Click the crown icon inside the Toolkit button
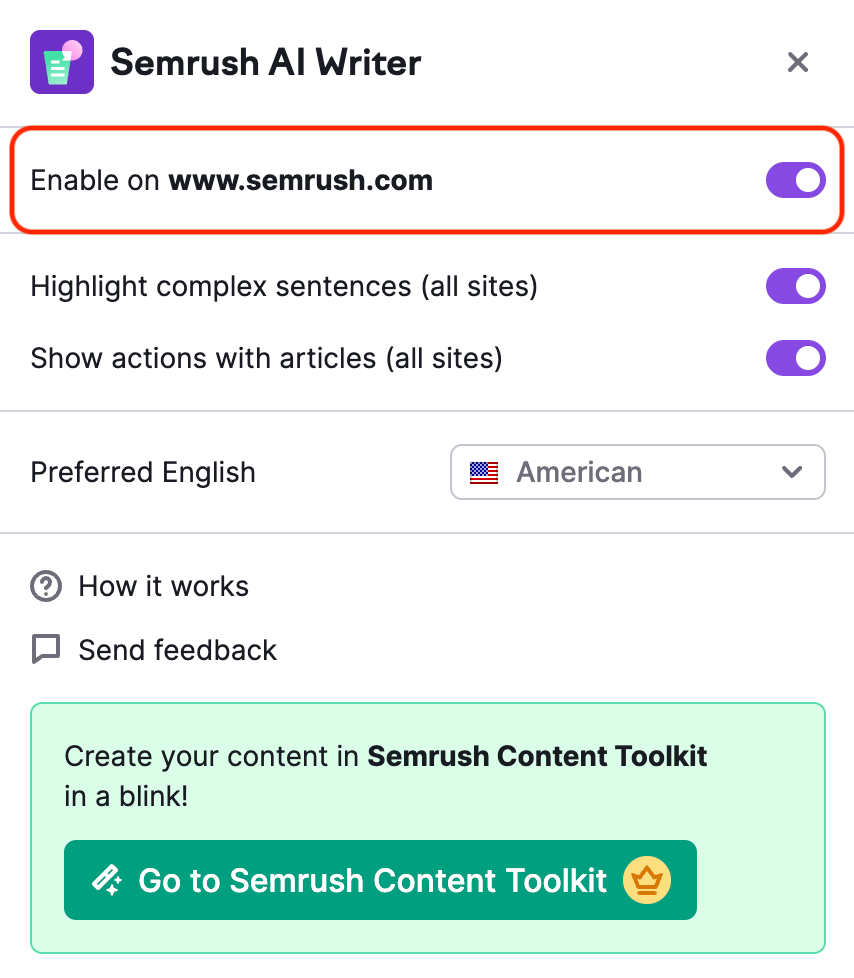 click(x=647, y=879)
